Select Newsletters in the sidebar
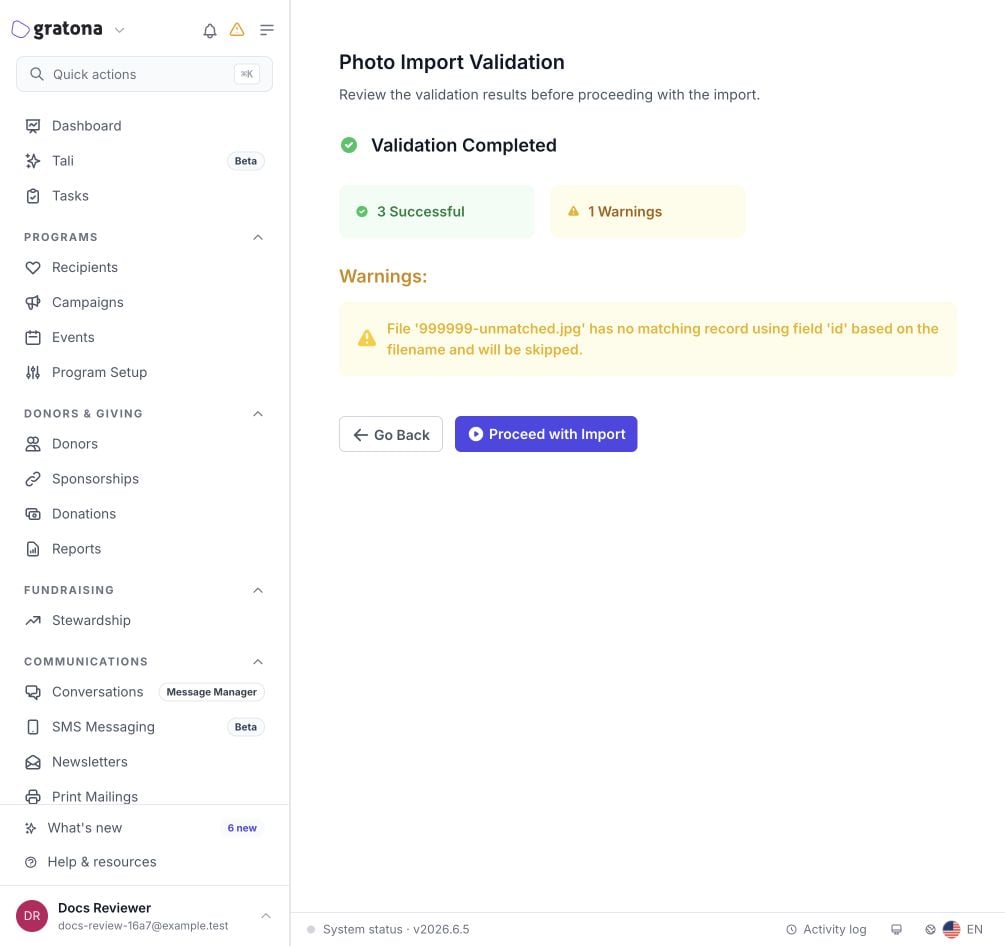1005x946 pixels. [144, 762]
